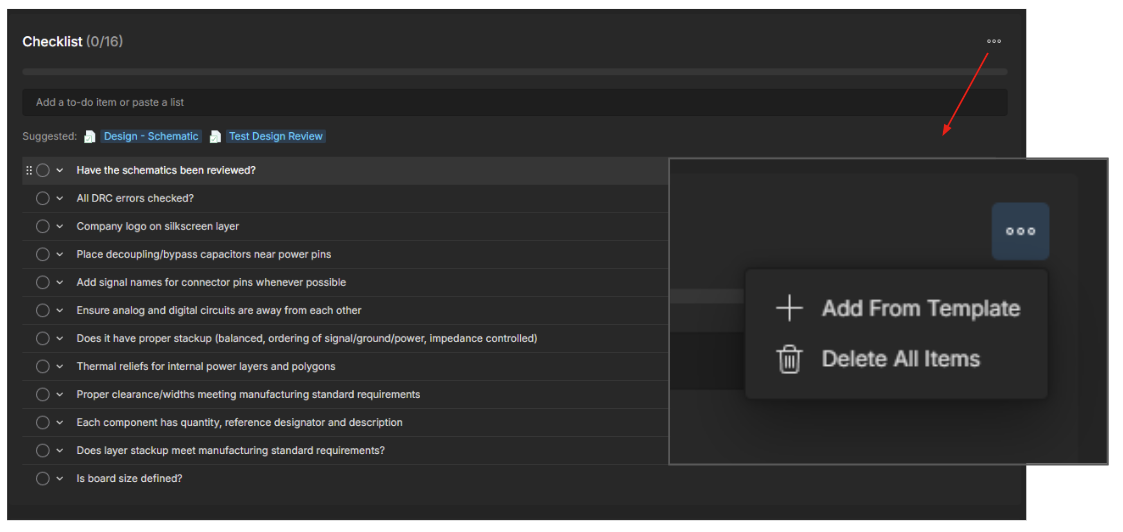Mark the component quantity and designator item done
Viewport: 1123px width, 532px height.
point(43,422)
